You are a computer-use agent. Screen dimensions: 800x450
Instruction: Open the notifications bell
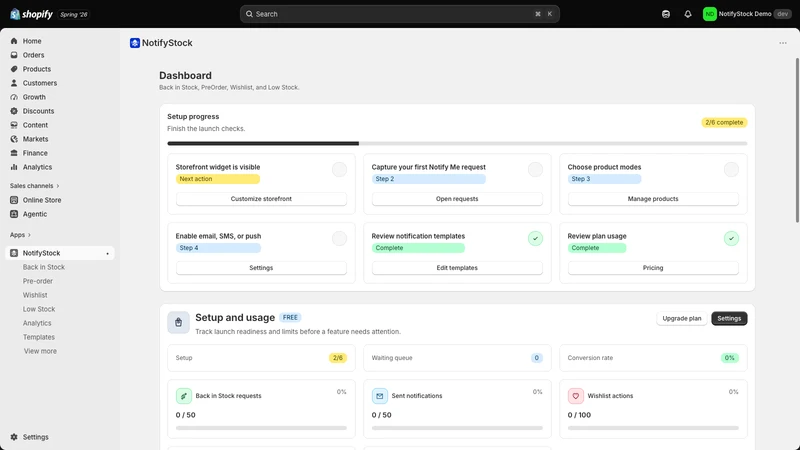click(x=688, y=14)
